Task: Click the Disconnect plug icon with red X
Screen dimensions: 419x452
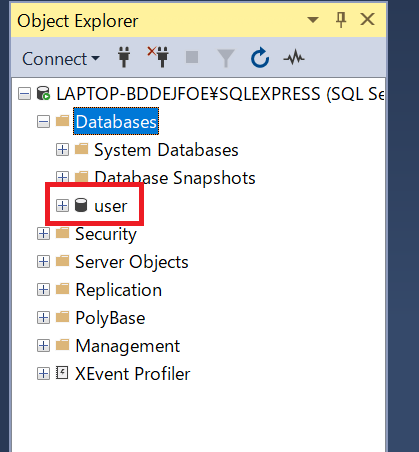Action: click(x=158, y=57)
